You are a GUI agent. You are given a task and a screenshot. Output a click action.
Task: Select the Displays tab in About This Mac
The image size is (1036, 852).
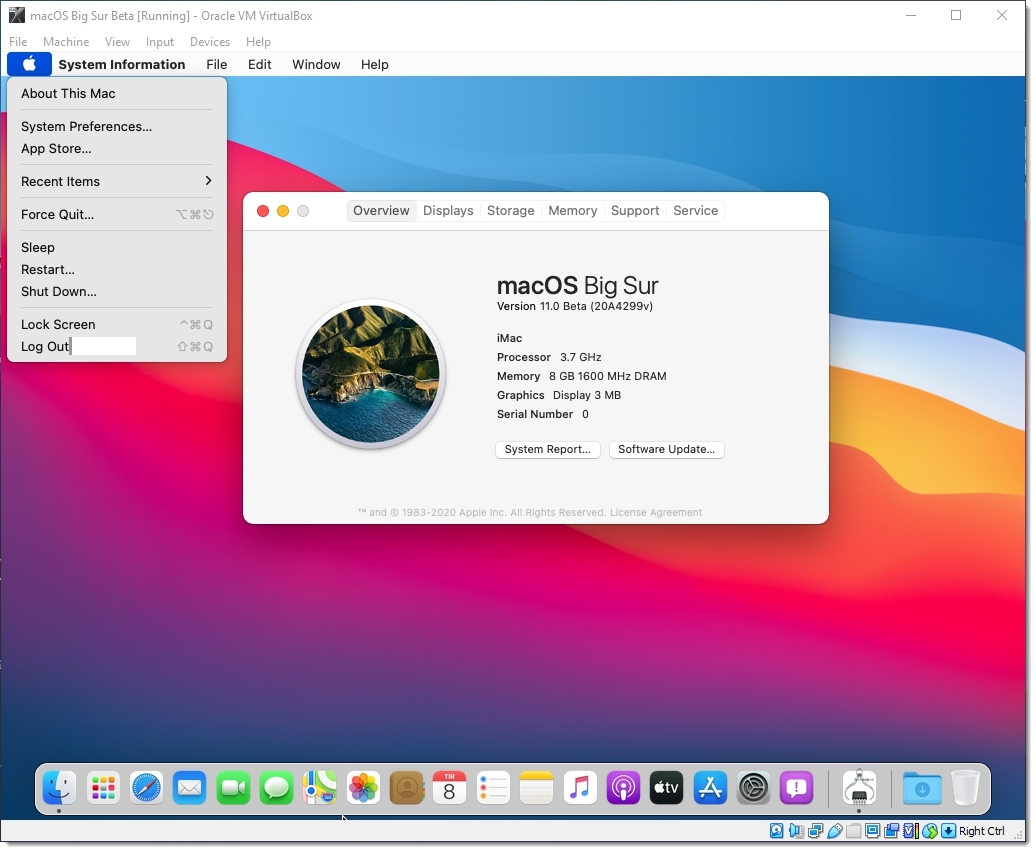coord(448,211)
